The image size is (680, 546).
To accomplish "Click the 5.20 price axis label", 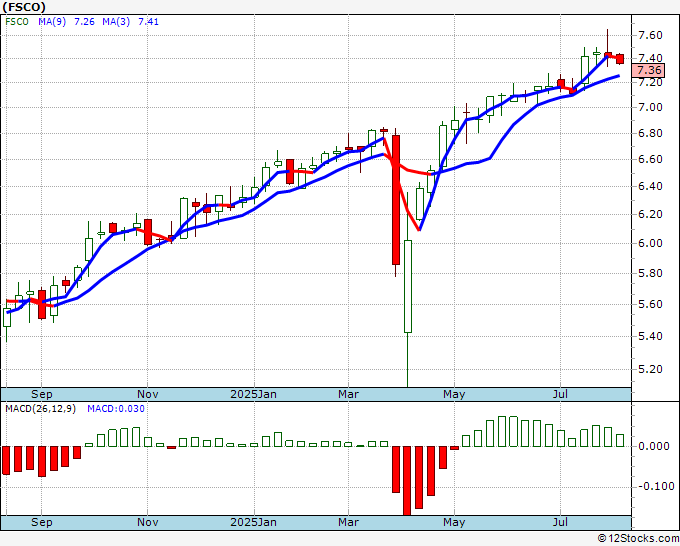I will click(x=651, y=369).
